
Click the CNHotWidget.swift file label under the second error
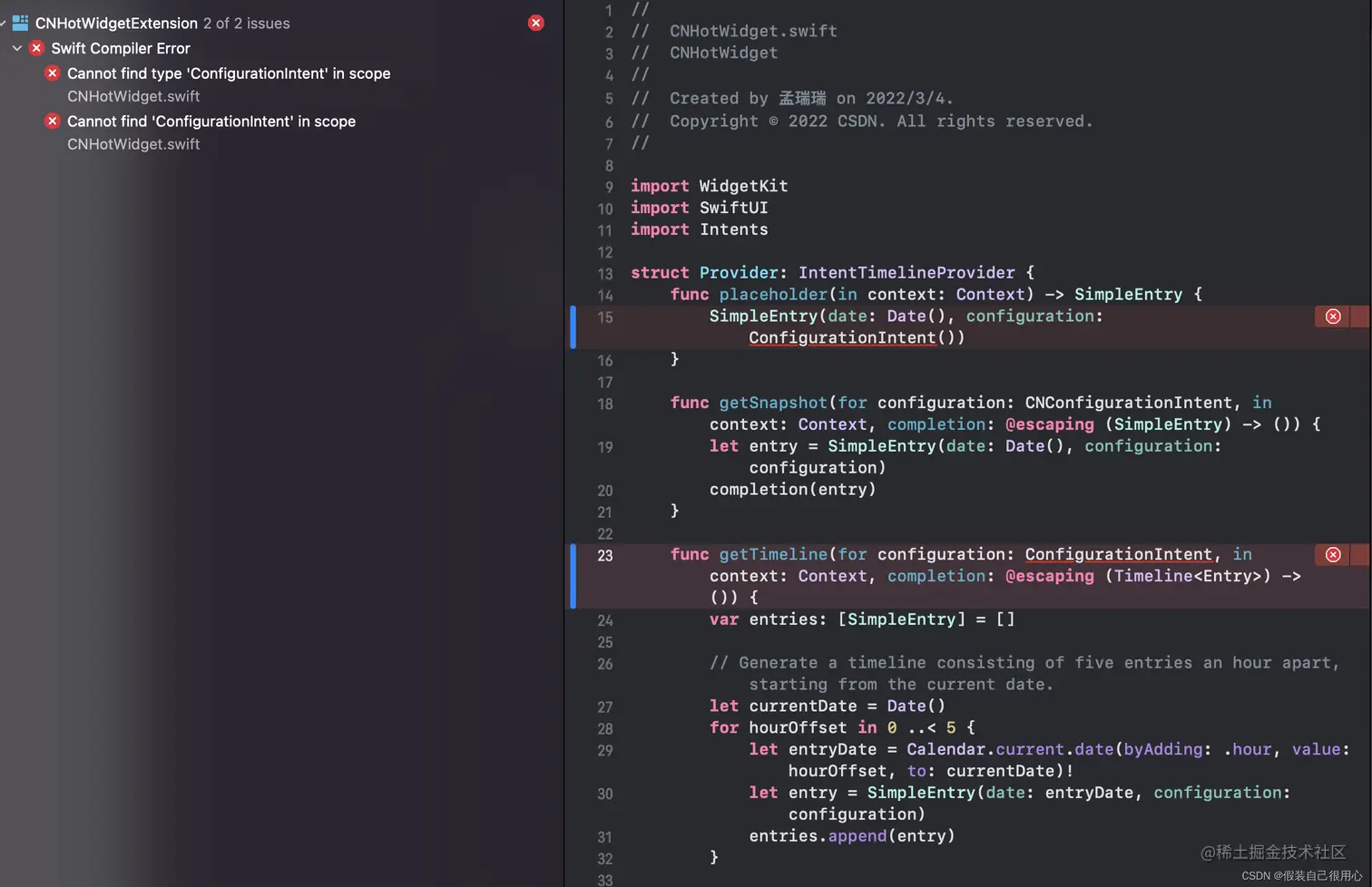[133, 144]
